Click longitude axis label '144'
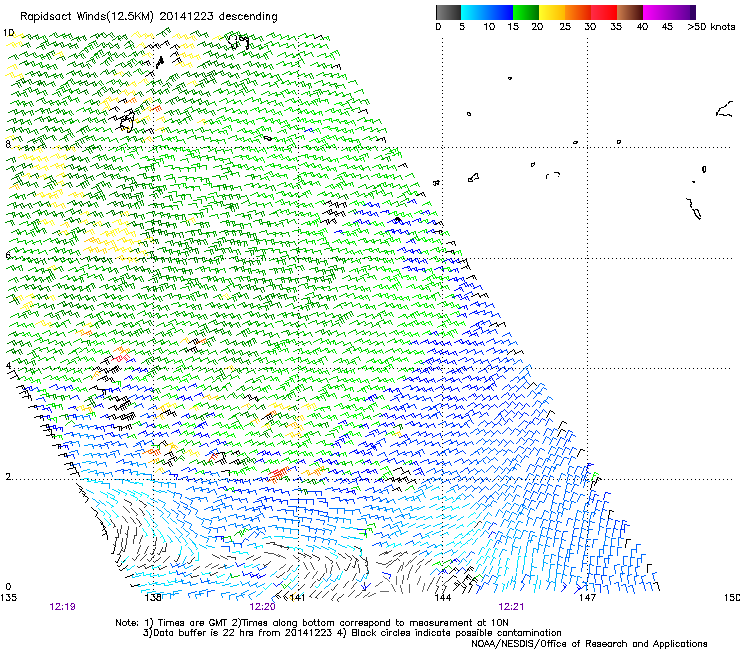 tap(442, 598)
